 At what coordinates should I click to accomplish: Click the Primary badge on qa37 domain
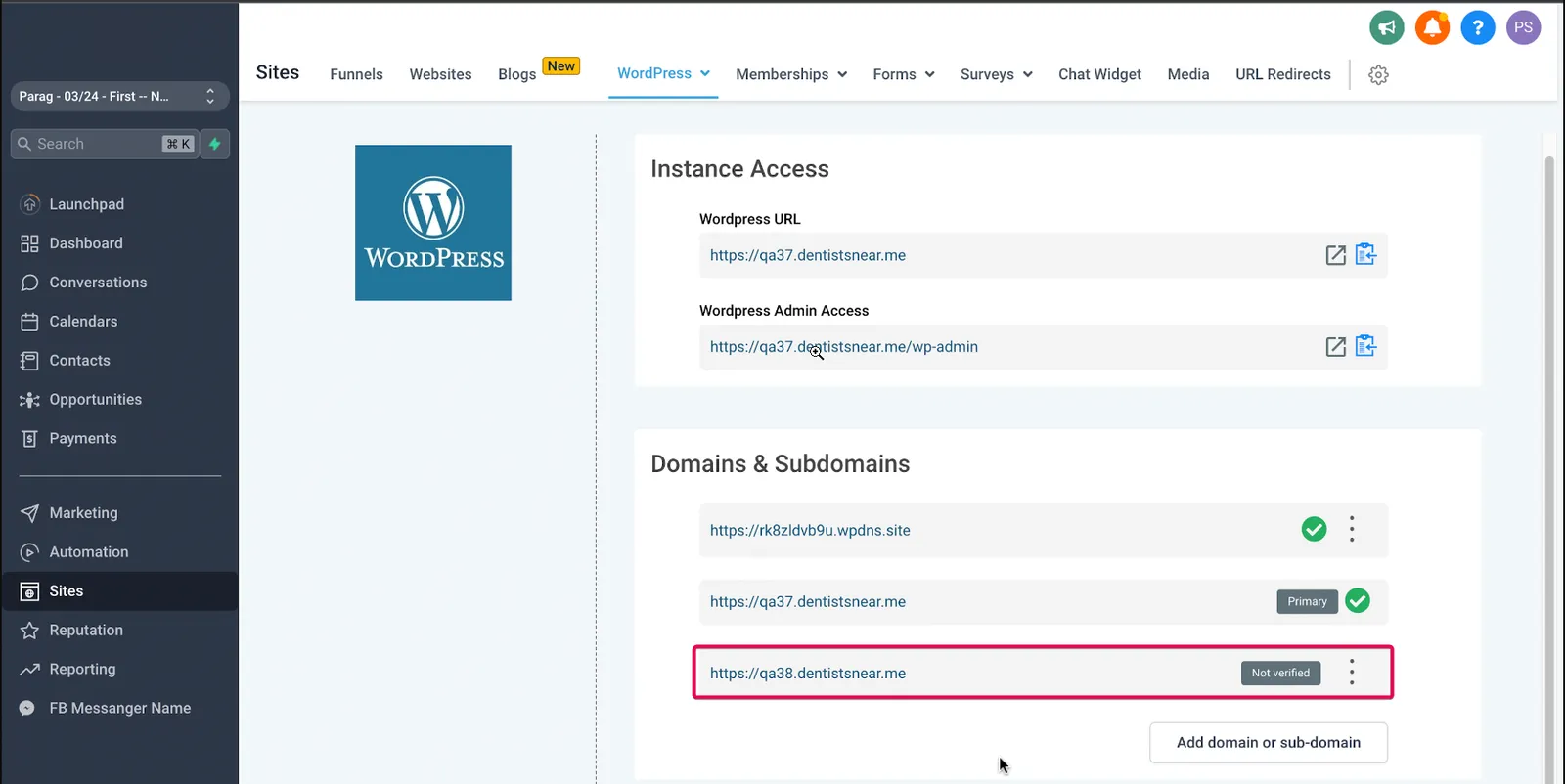(1307, 601)
